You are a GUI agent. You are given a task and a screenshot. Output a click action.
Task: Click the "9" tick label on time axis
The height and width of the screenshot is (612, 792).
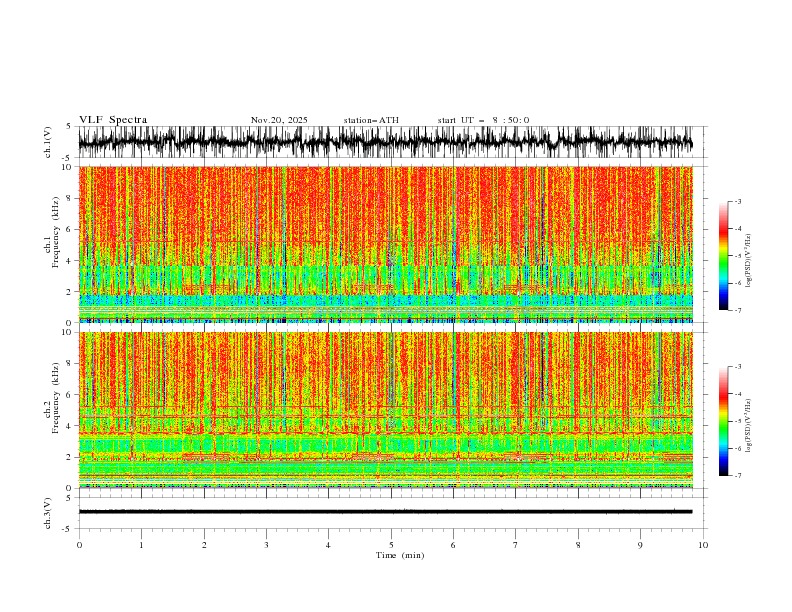click(x=640, y=545)
